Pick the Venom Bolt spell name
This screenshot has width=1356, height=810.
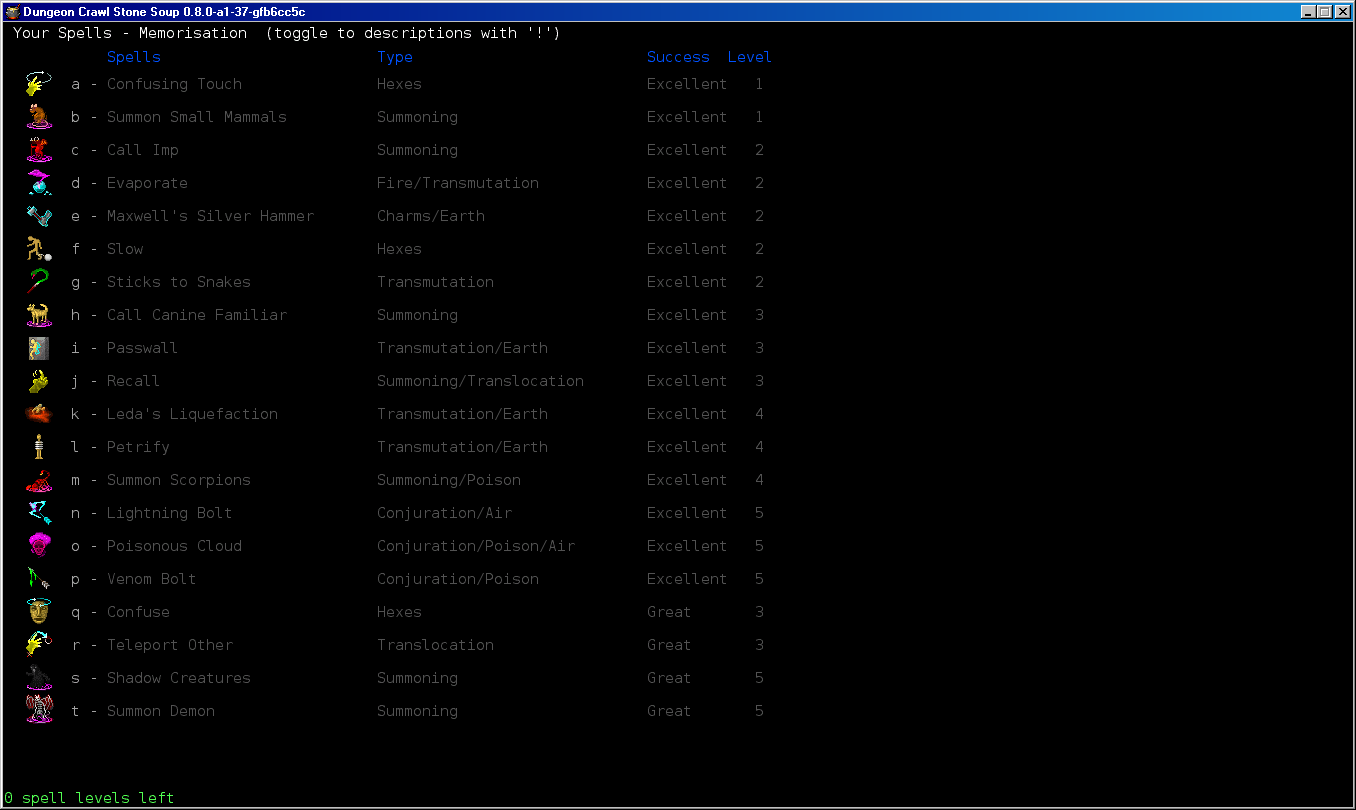click(x=152, y=579)
